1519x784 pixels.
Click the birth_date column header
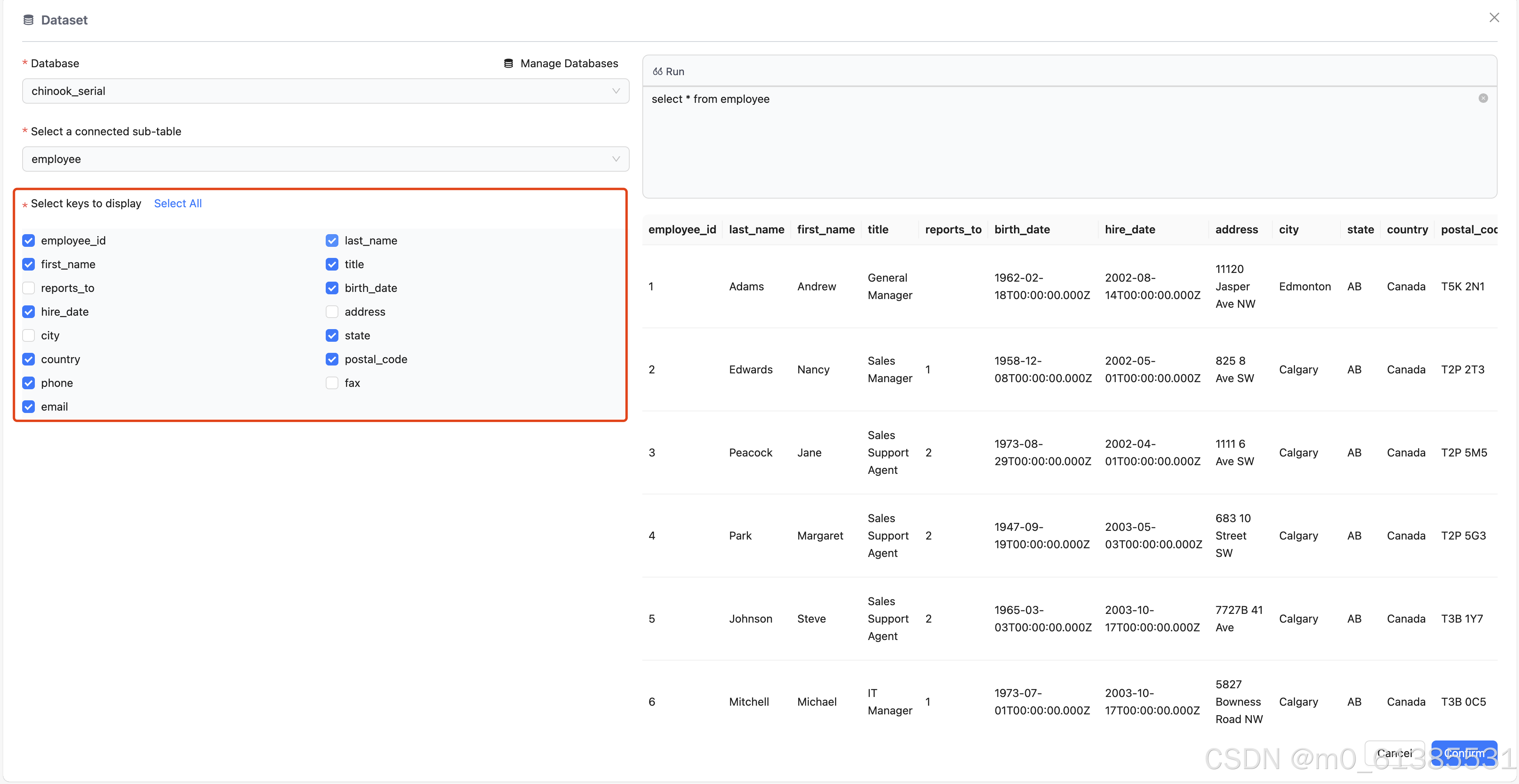pos(1022,229)
